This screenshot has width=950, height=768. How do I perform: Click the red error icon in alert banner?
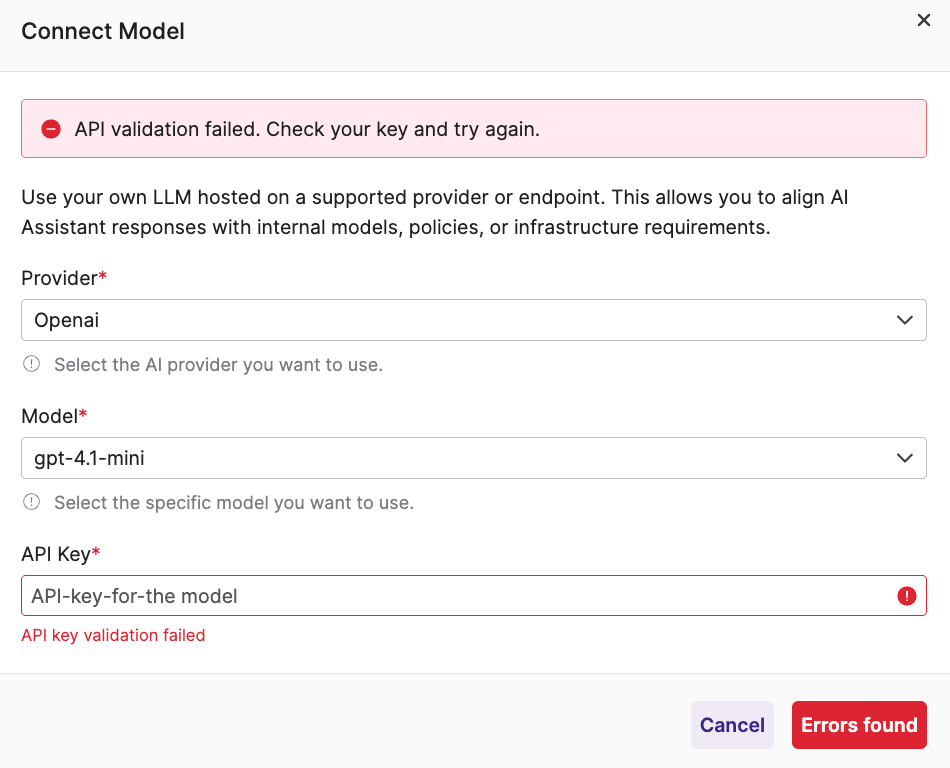coord(51,129)
